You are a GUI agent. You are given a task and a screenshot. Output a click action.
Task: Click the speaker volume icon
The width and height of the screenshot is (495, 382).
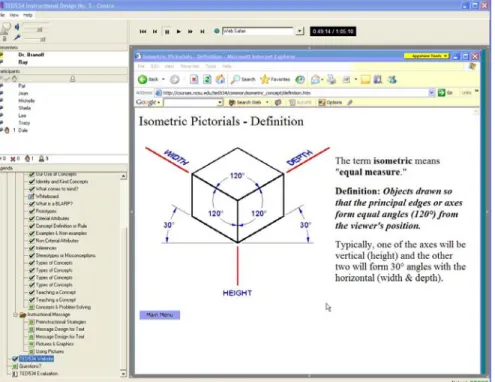(17, 27)
